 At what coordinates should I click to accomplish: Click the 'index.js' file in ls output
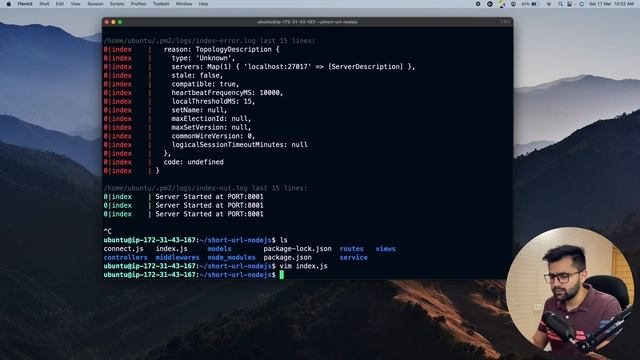pyautogui.click(x=171, y=249)
